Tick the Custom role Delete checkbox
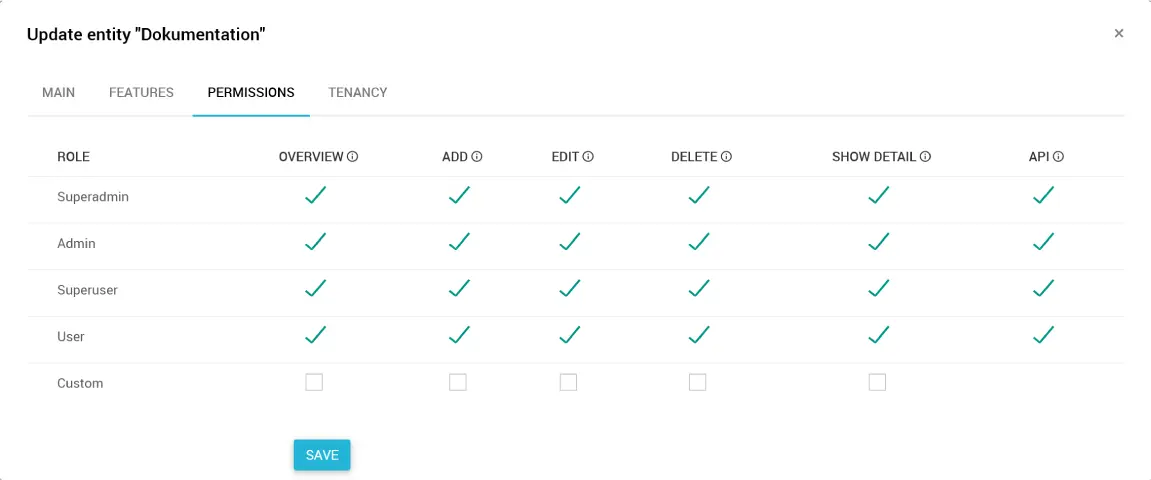Viewport: 1151px width, 480px height. click(698, 382)
